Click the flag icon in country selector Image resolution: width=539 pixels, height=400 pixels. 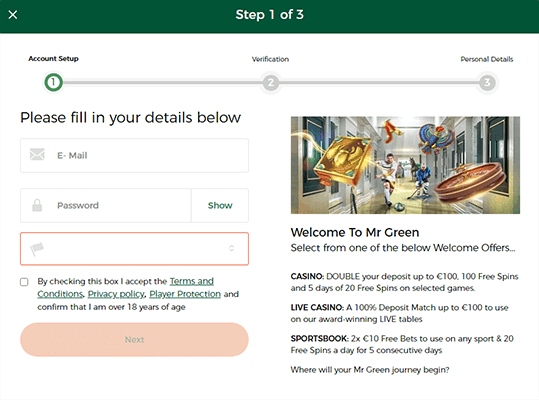(x=37, y=248)
